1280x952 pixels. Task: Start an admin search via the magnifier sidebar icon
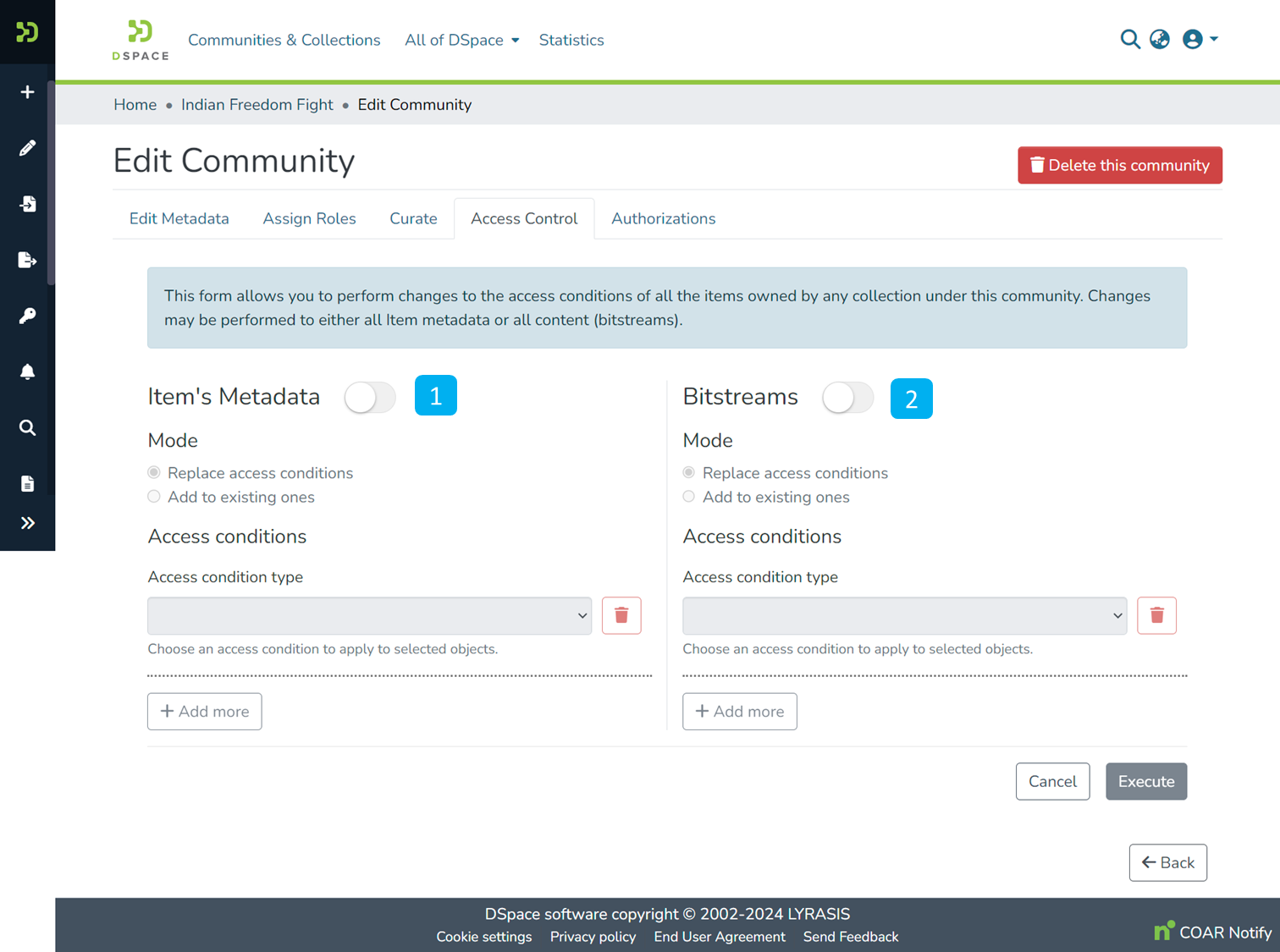tap(27, 427)
